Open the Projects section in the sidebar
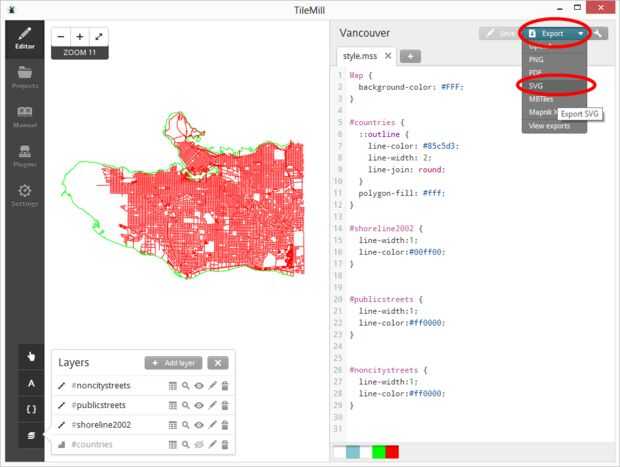The image size is (620, 467). [x=25, y=78]
